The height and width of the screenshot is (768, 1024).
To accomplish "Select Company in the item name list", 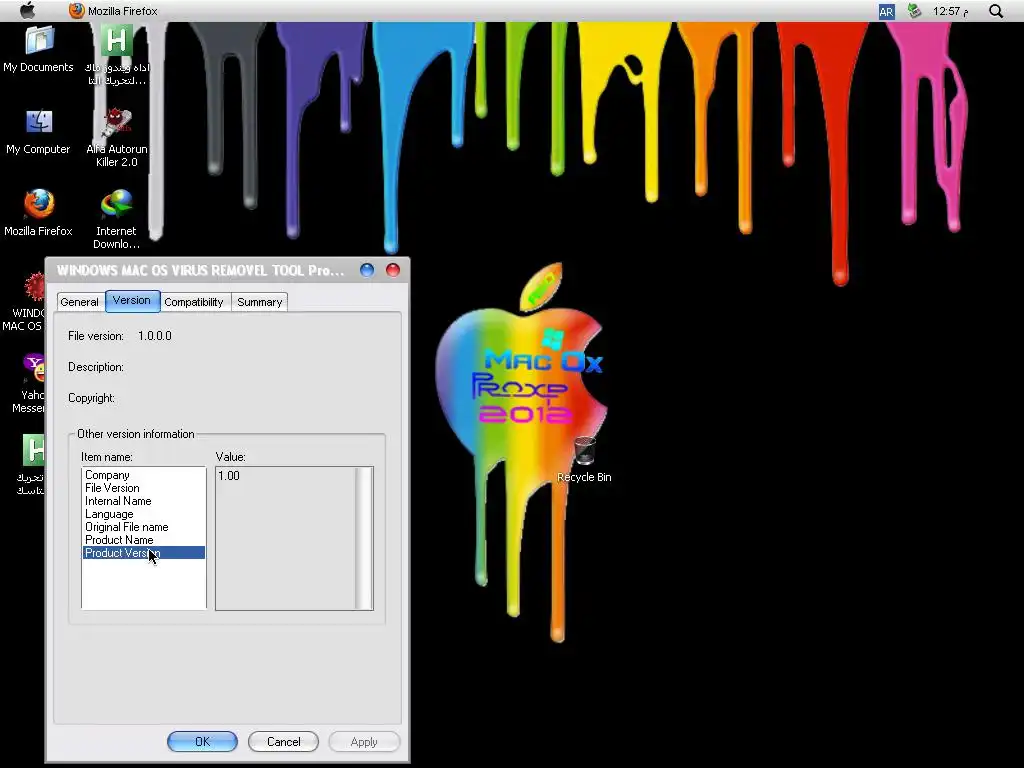I will point(144,475).
